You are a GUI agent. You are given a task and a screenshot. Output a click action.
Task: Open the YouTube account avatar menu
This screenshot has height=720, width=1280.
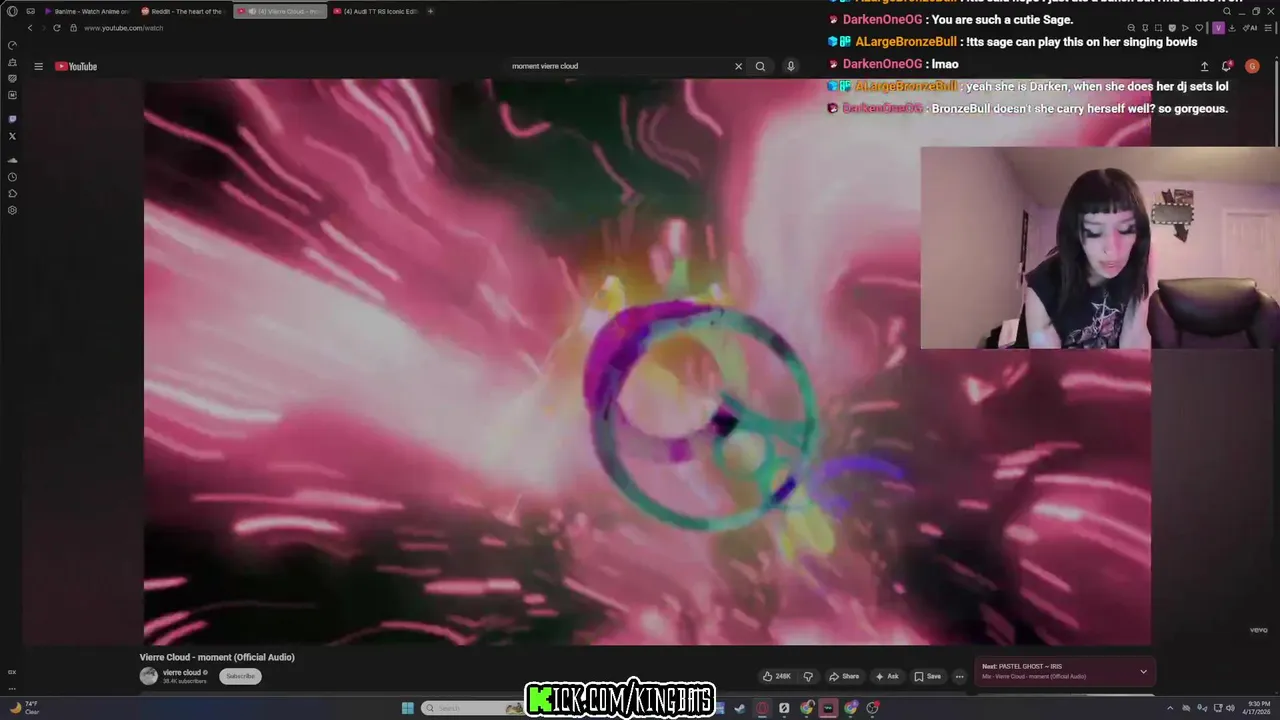tap(1252, 66)
